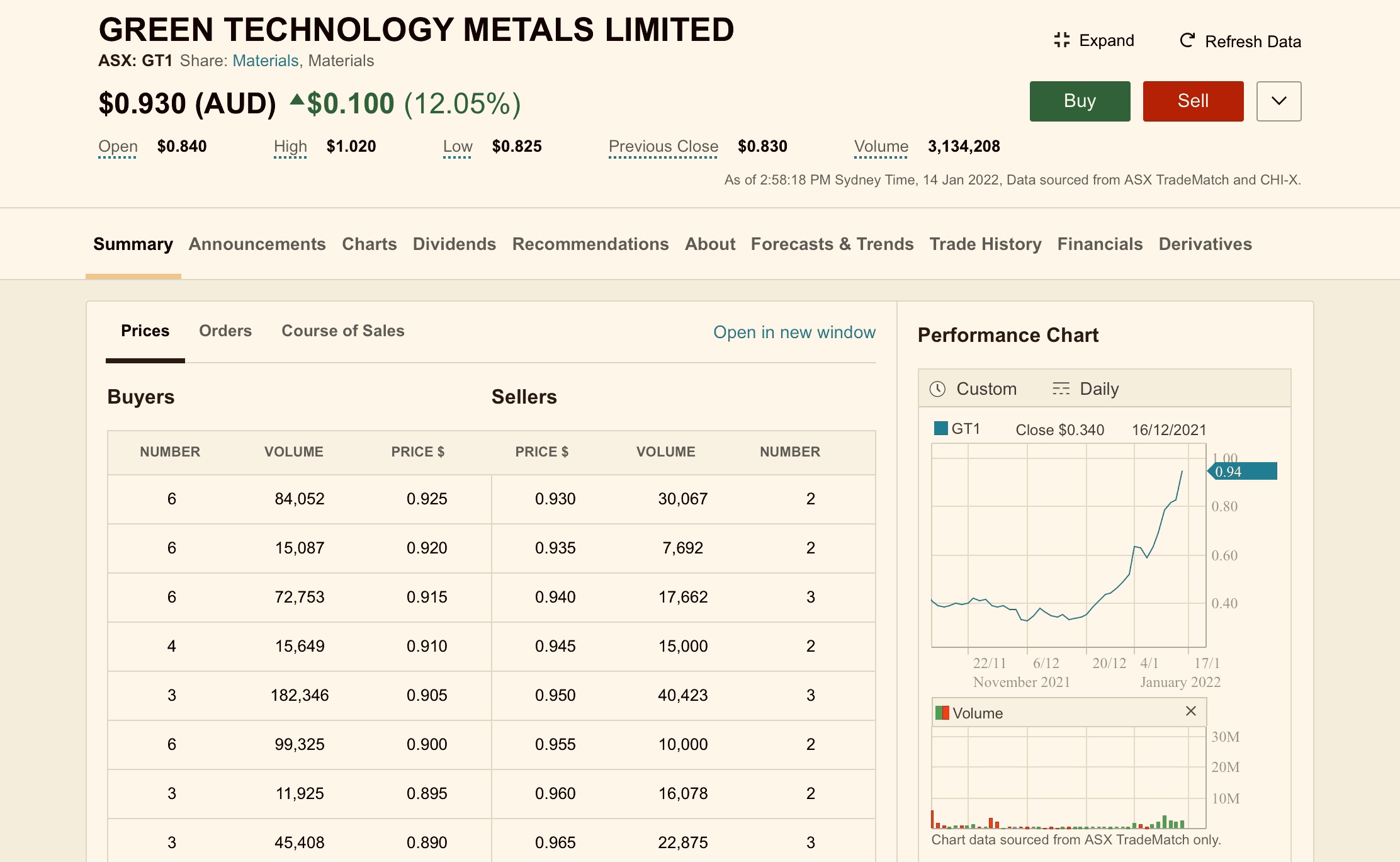Click the Expand text button
Screen dimensions: 1400x862
(1094, 40)
